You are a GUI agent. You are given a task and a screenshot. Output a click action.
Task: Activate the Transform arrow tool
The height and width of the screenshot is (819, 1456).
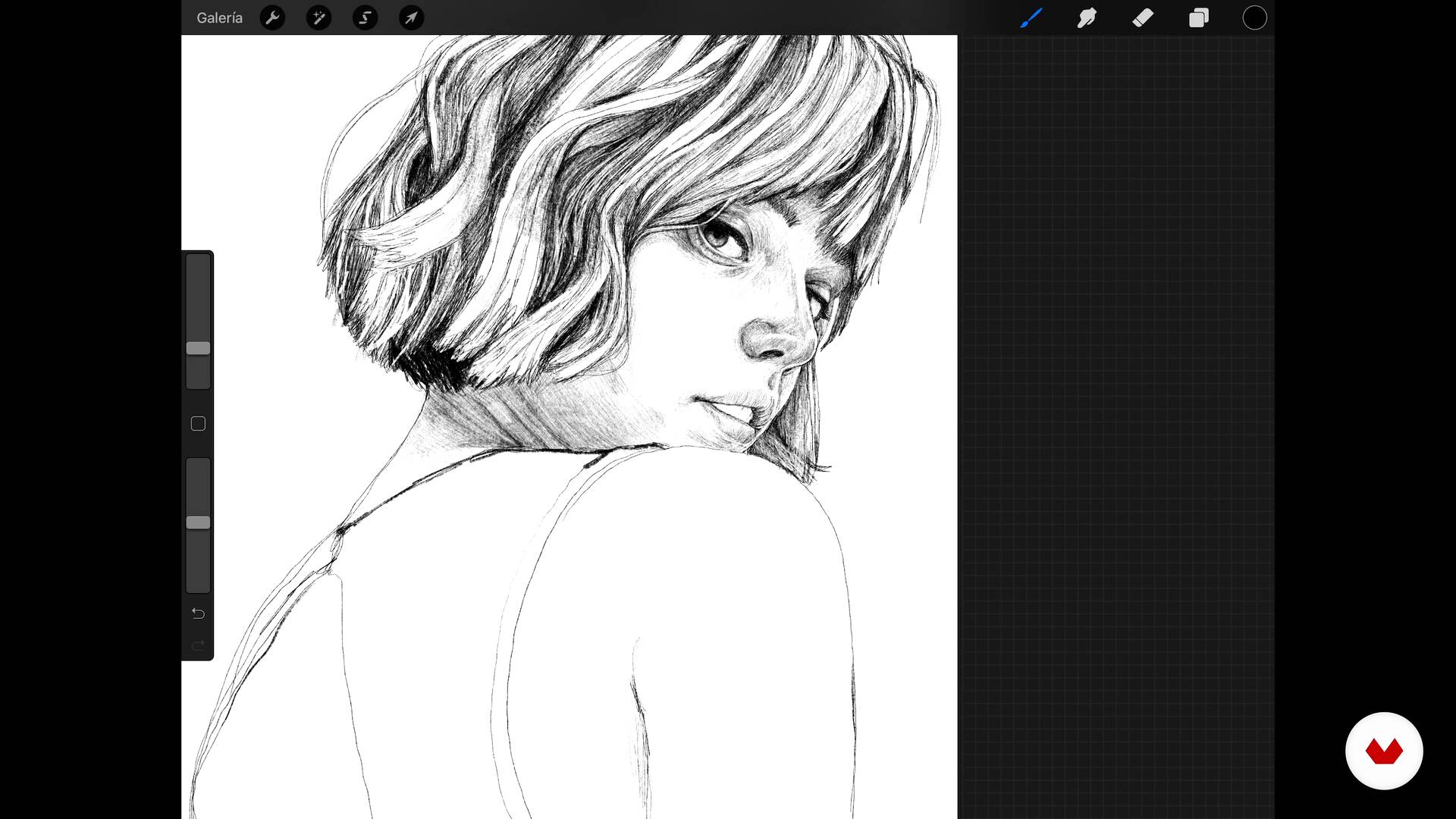click(411, 17)
